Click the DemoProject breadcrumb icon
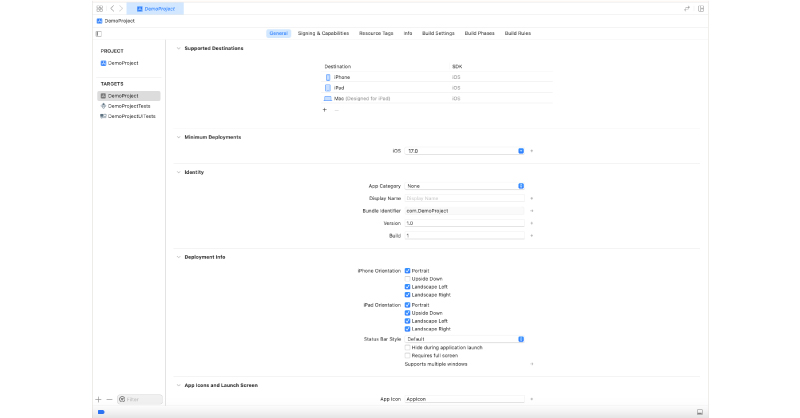Viewport: 800px width, 418px height. (x=99, y=21)
